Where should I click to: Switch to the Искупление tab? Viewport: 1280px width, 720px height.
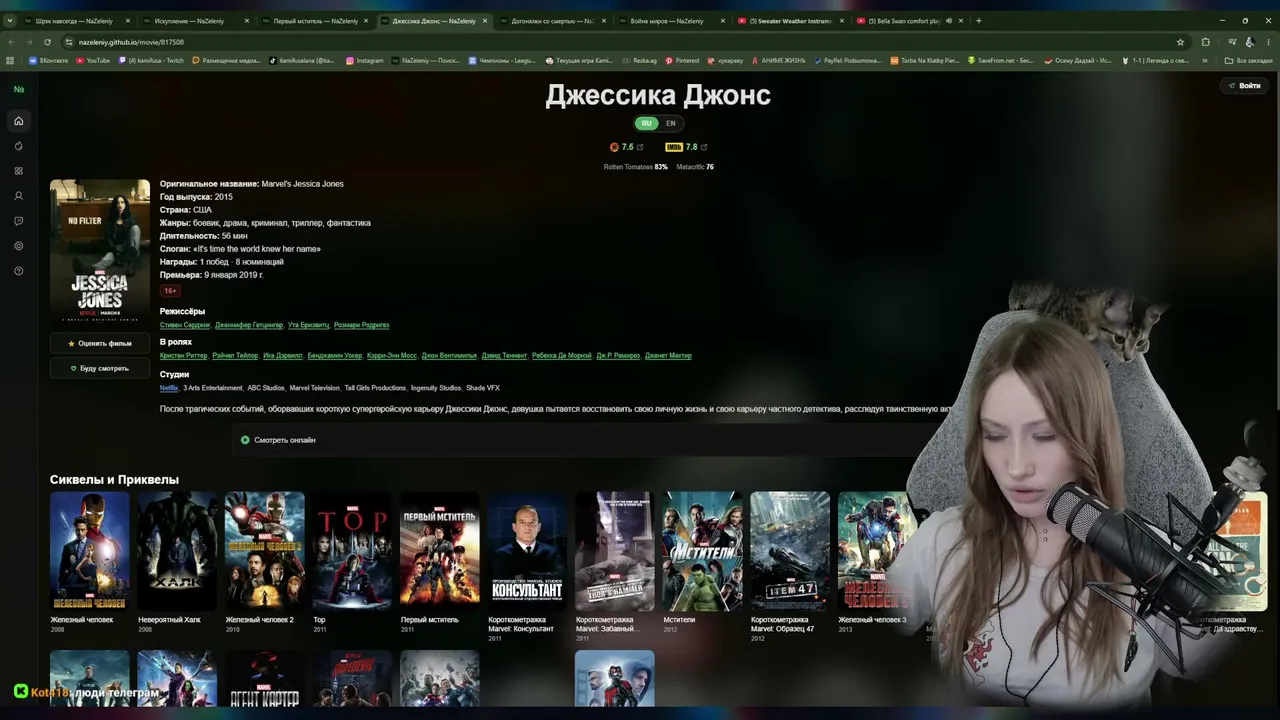[x=196, y=21]
